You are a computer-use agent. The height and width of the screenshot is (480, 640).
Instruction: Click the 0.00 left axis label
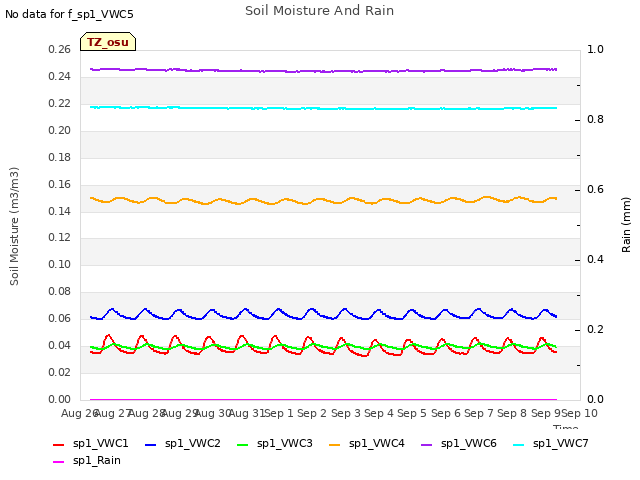click(x=60, y=399)
